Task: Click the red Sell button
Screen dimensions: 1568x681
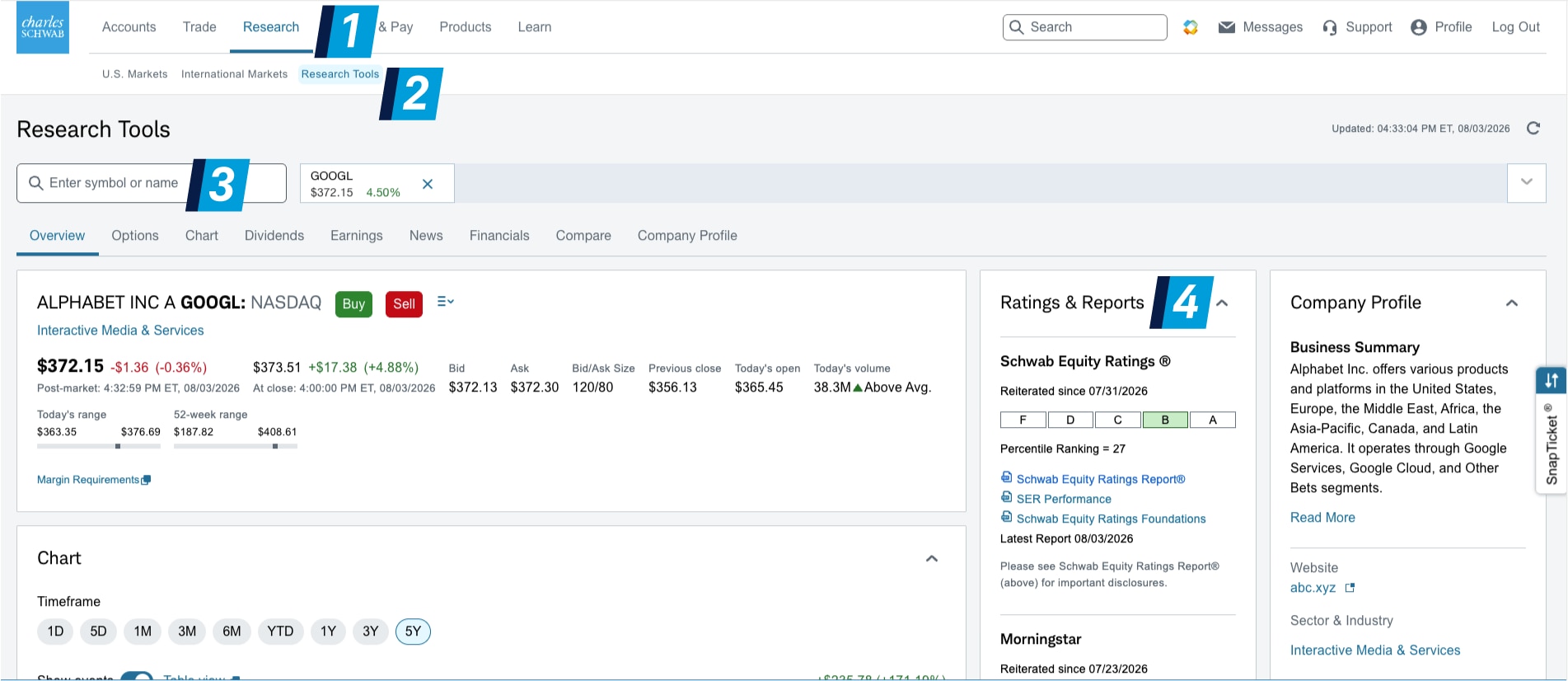Action: [404, 304]
